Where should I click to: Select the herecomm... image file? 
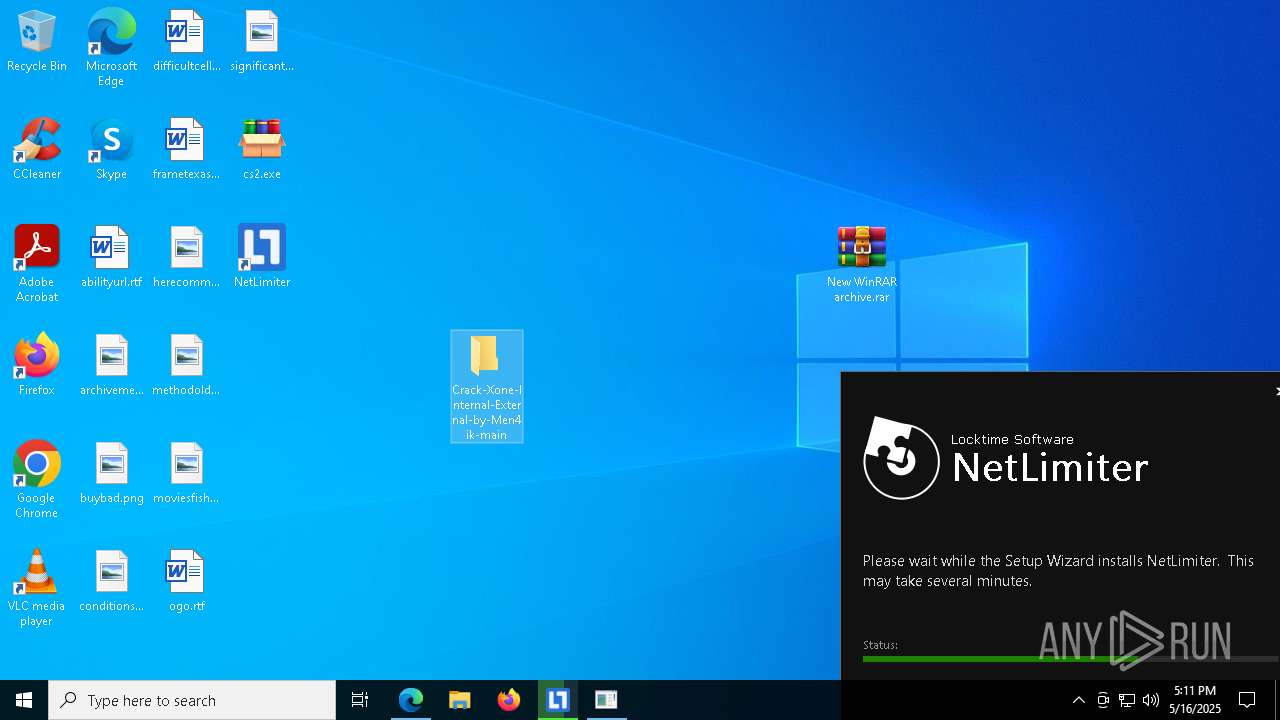186,258
